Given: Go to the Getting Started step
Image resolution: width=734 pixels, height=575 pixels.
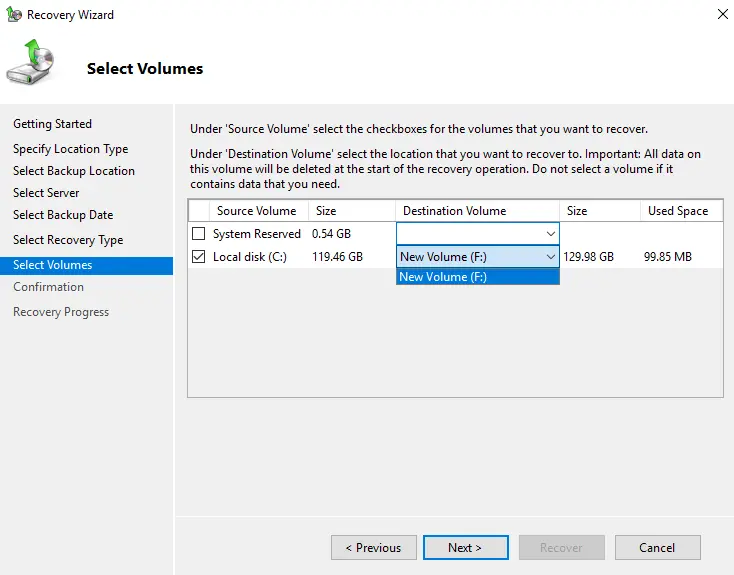Looking at the screenshot, I should [x=52, y=124].
